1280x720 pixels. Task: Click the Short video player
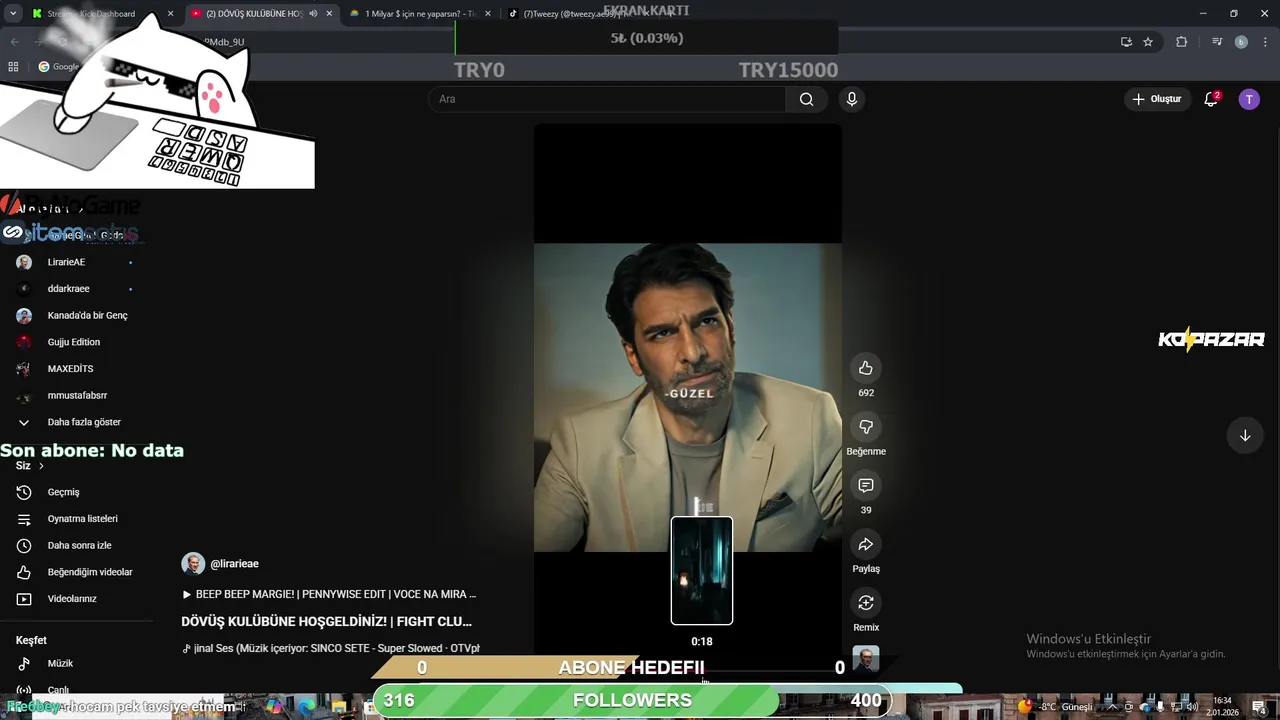click(688, 397)
